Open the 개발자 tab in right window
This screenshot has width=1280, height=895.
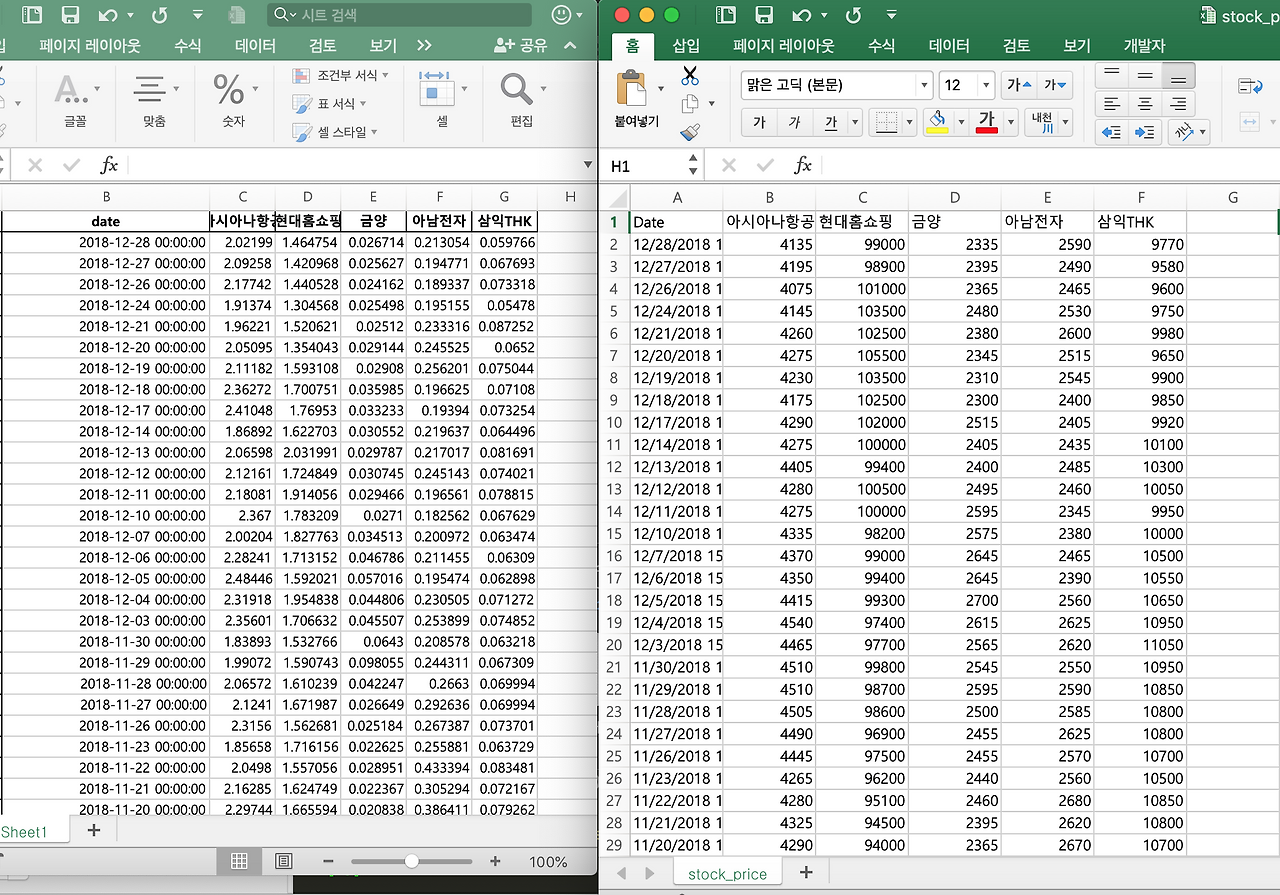tap(1144, 46)
